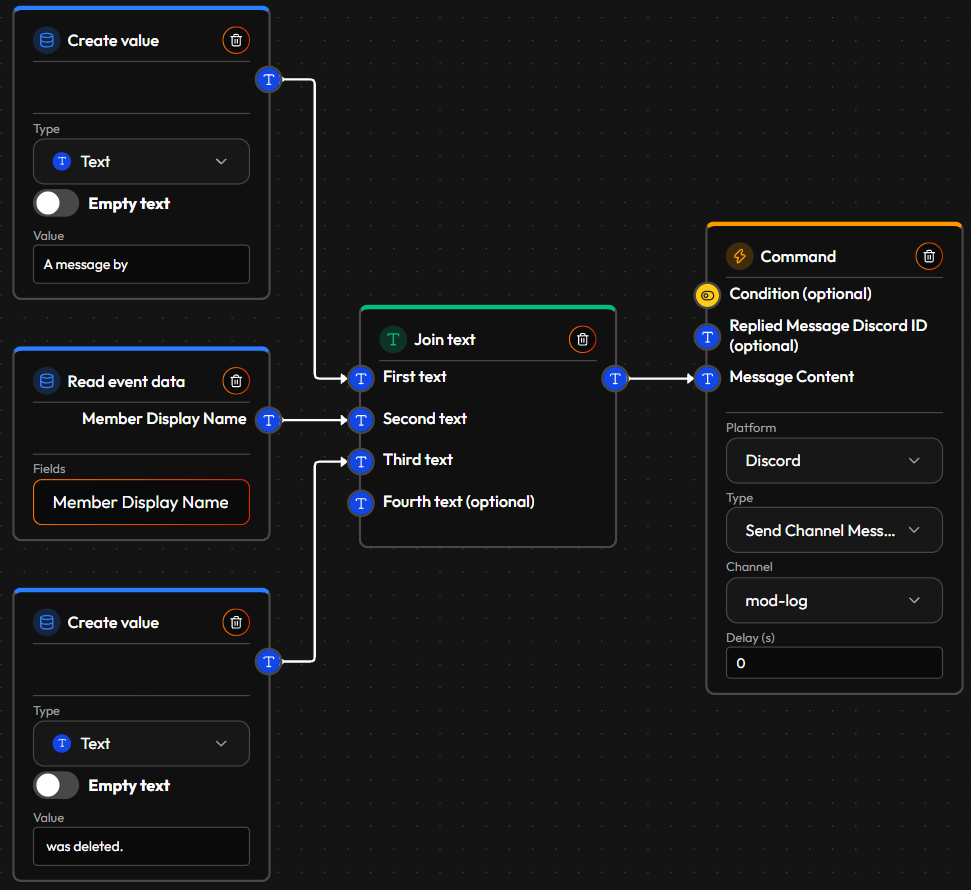The image size is (971, 890).
Task: Open the Send Channel Mess... type dropdown
Action: [834, 530]
